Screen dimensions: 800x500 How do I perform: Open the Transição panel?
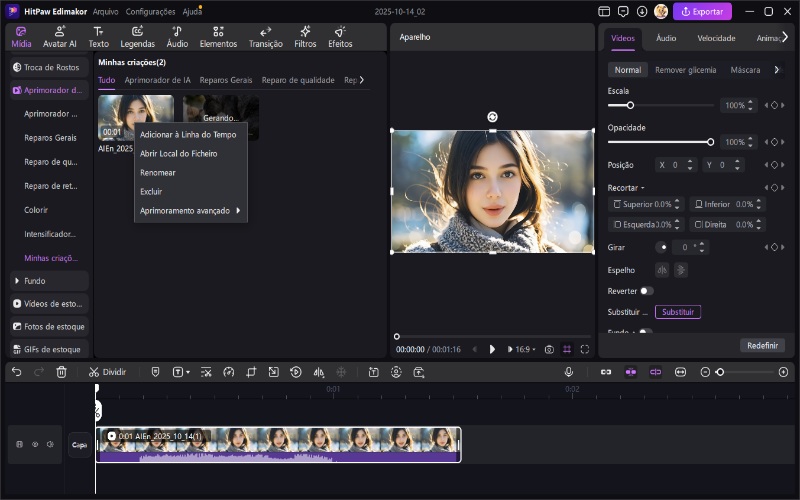coord(266,37)
